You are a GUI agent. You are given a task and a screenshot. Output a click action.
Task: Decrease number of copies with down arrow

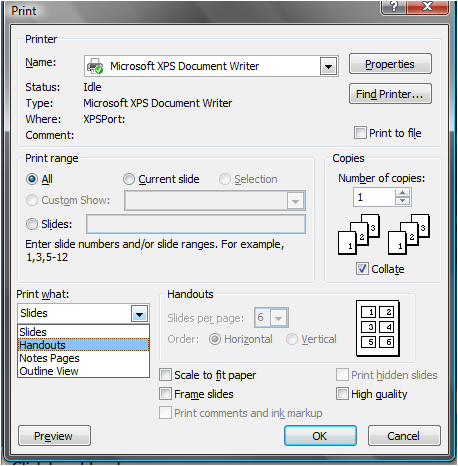[403, 201]
